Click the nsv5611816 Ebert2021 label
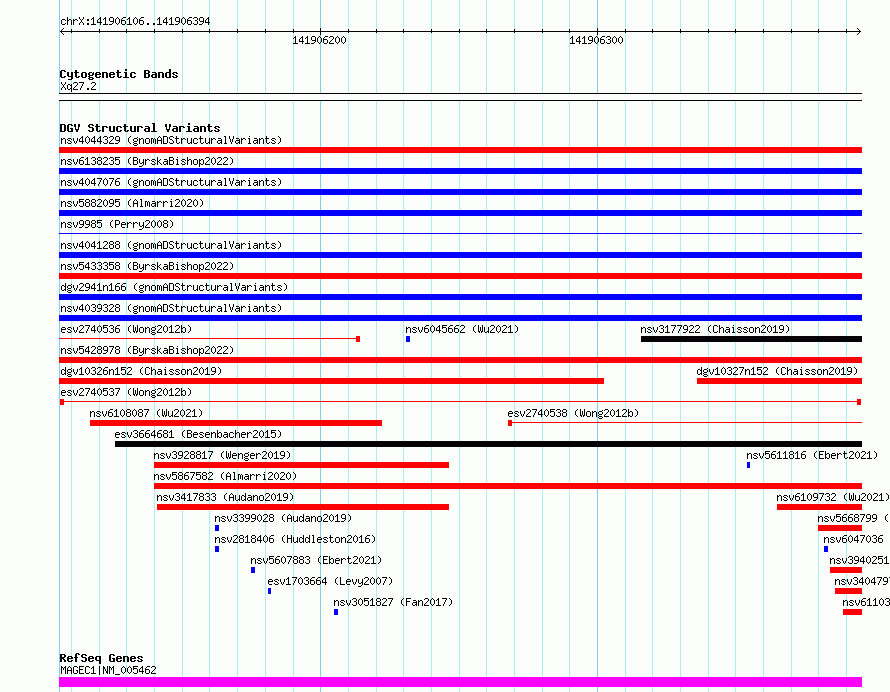890x692 pixels. point(812,455)
